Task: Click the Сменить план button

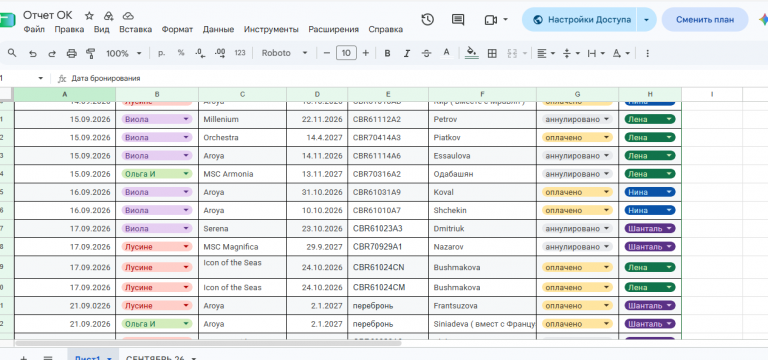Action: (705, 20)
